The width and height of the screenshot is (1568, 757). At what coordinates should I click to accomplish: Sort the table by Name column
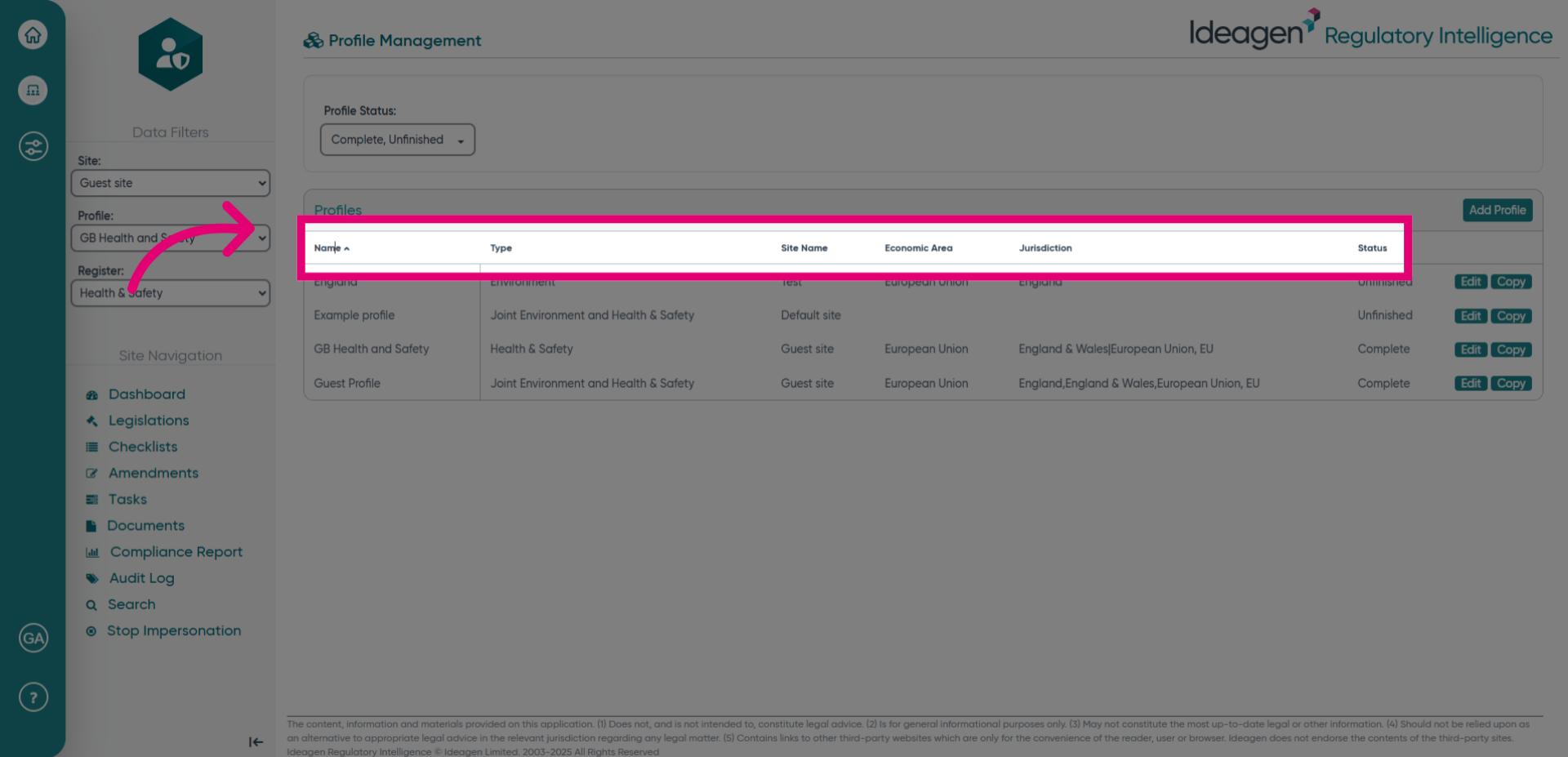[x=332, y=248]
